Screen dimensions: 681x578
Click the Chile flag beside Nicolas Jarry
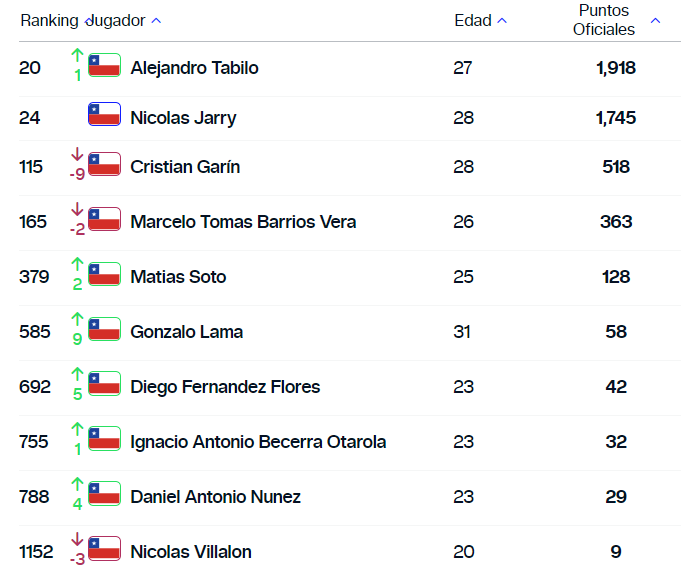tap(104, 115)
